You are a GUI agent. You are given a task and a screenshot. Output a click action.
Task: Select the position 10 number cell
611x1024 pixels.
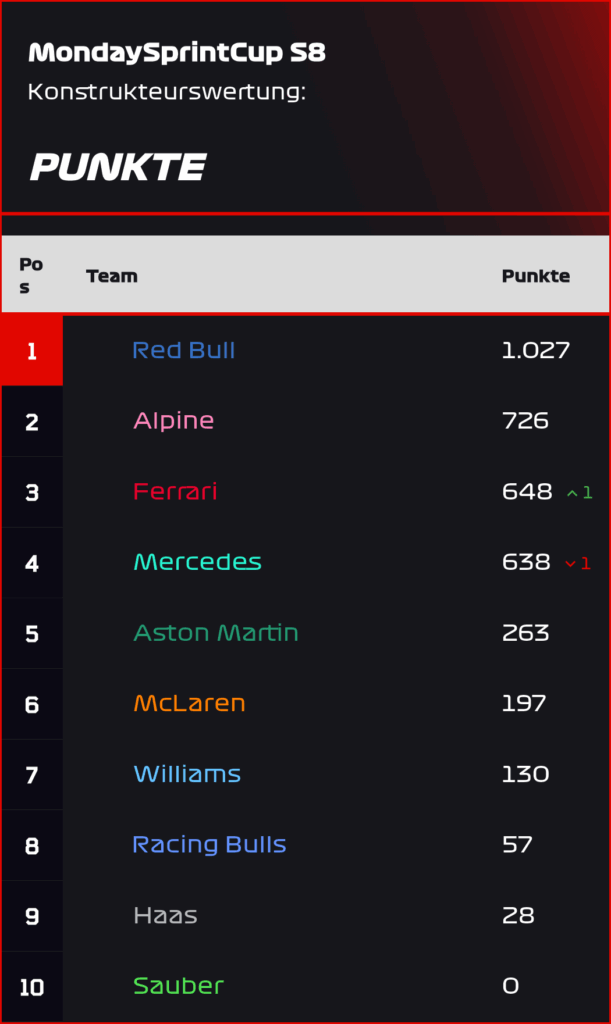click(x=32, y=987)
